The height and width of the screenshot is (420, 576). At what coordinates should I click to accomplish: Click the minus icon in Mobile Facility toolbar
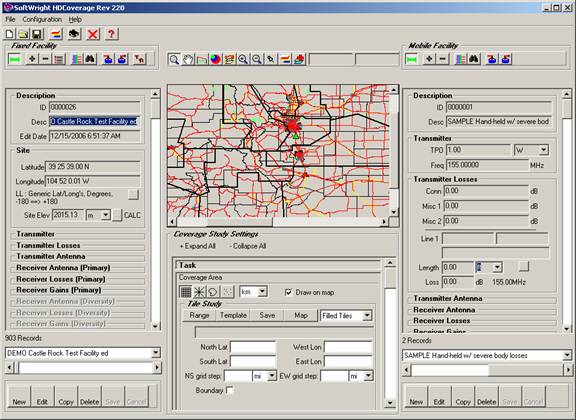443,59
